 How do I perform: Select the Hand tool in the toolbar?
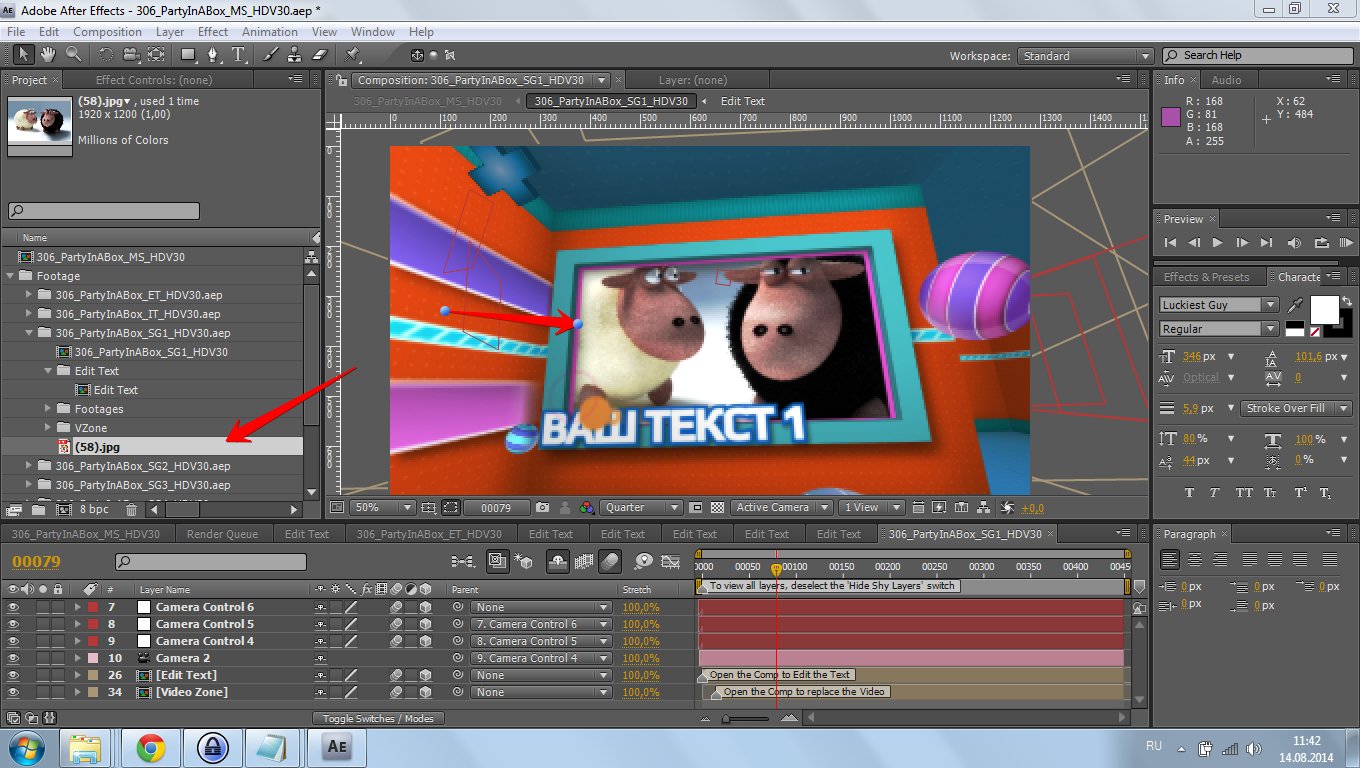point(49,55)
